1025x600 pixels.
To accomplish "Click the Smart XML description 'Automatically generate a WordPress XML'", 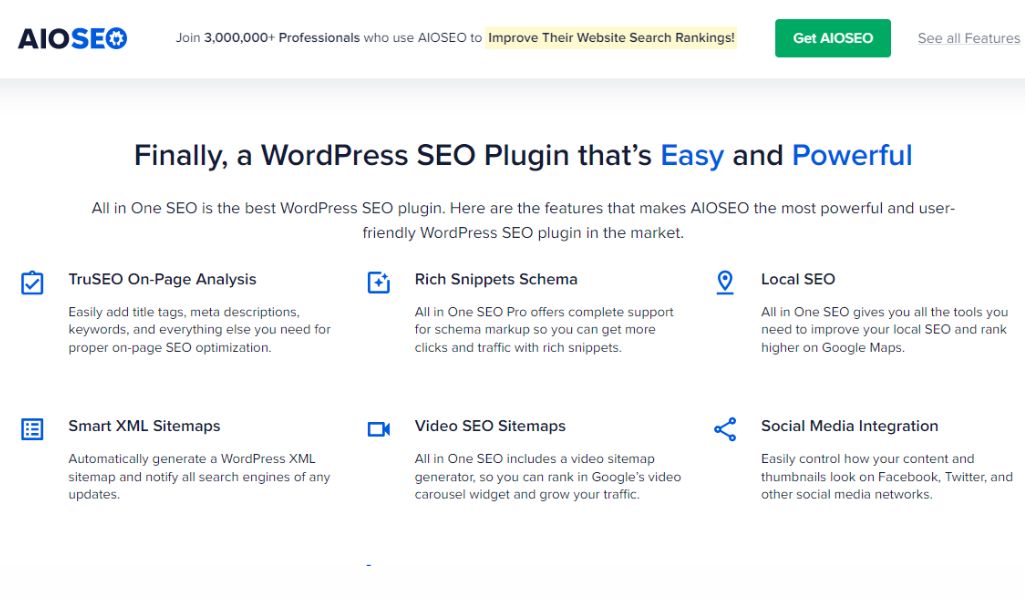I will point(199,476).
